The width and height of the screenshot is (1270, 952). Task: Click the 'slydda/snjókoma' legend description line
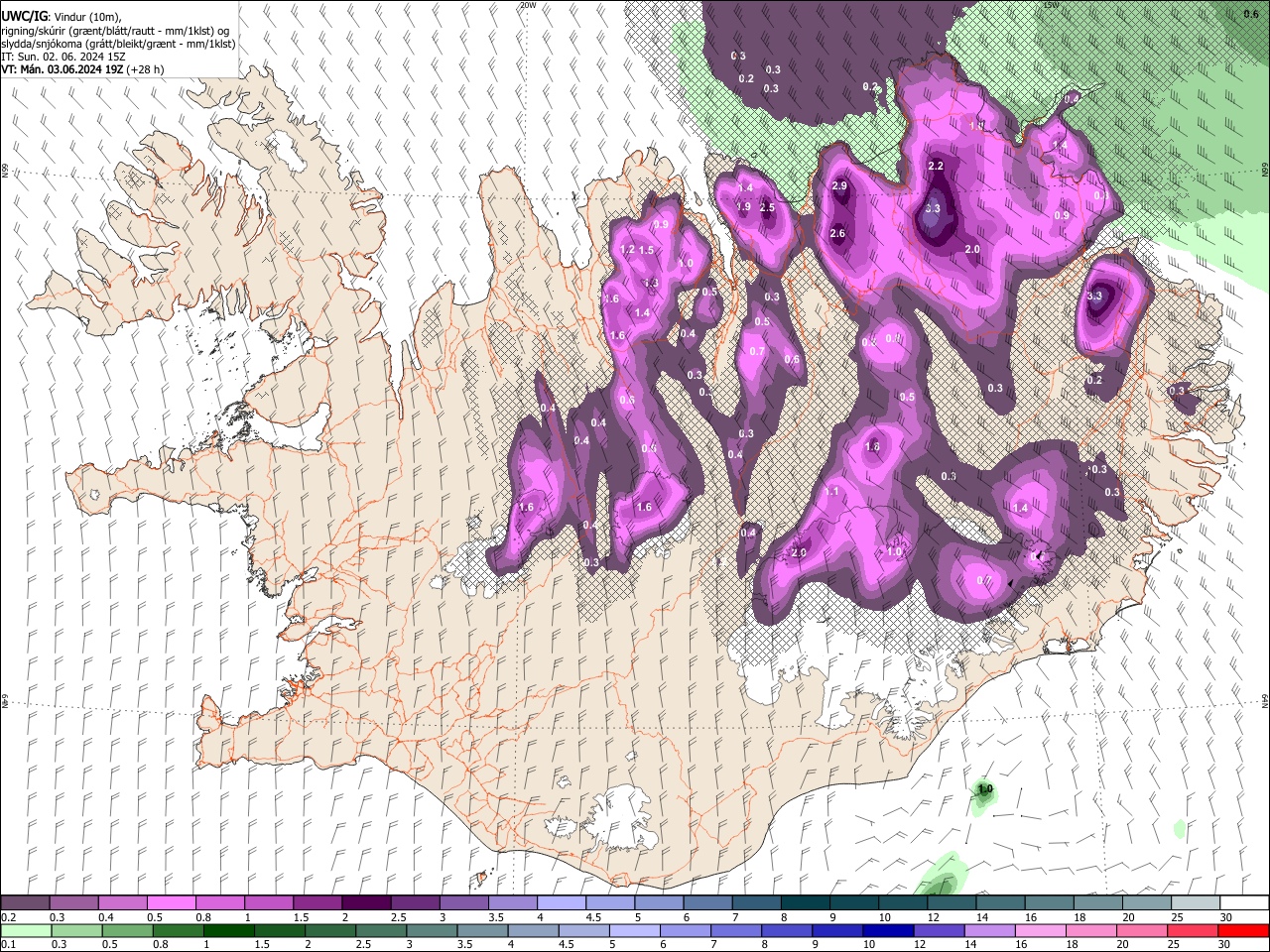pyautogui.click(x=118, y=44)
